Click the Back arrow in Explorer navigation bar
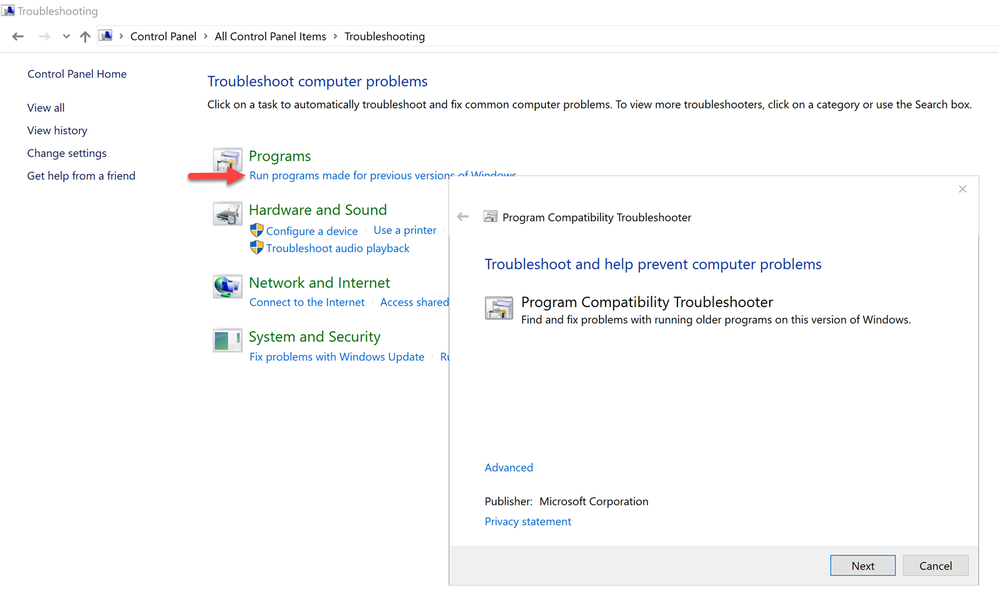The image size is (998, 609). click(x=18, y=37)
